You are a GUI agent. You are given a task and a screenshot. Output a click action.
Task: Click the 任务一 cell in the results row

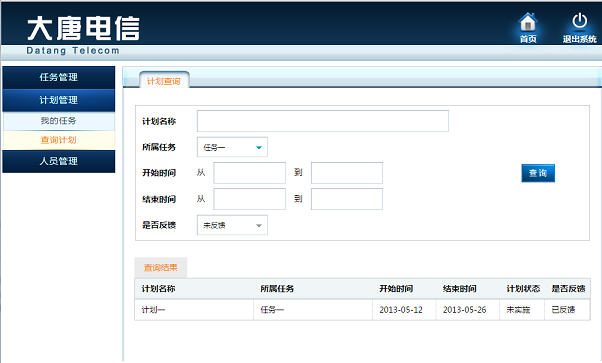pyautogui.click(x=313, y=310)
